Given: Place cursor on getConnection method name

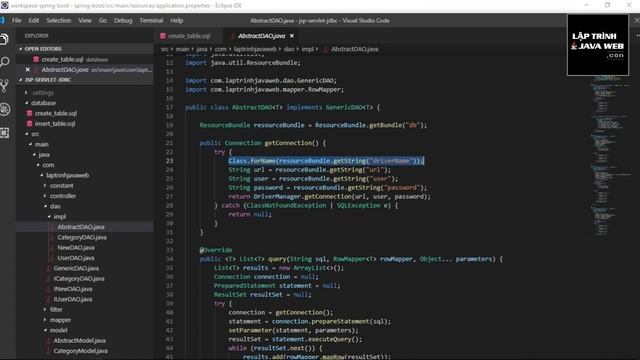Looking at the screenshot, I should point(288,143).
